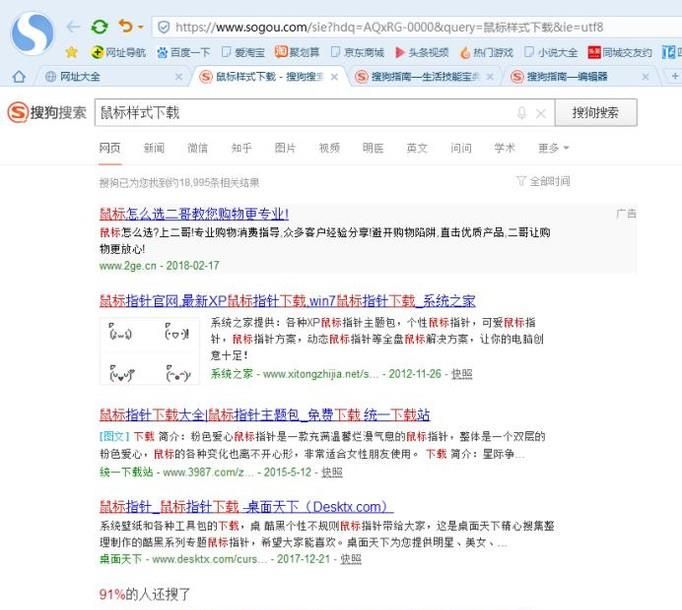Open 聚划算 bookmark
The image size is (682, 610).
click(297, 52)
